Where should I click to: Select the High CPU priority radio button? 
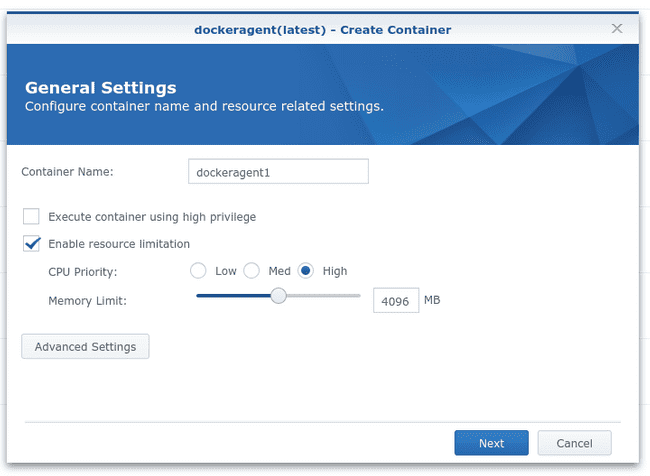306,271
